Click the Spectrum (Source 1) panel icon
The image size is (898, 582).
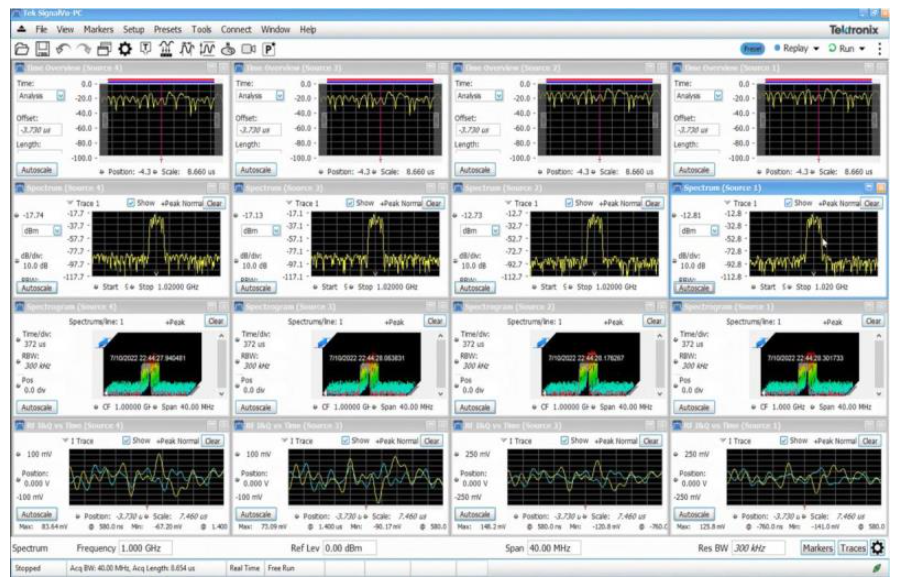coord(677,188)
